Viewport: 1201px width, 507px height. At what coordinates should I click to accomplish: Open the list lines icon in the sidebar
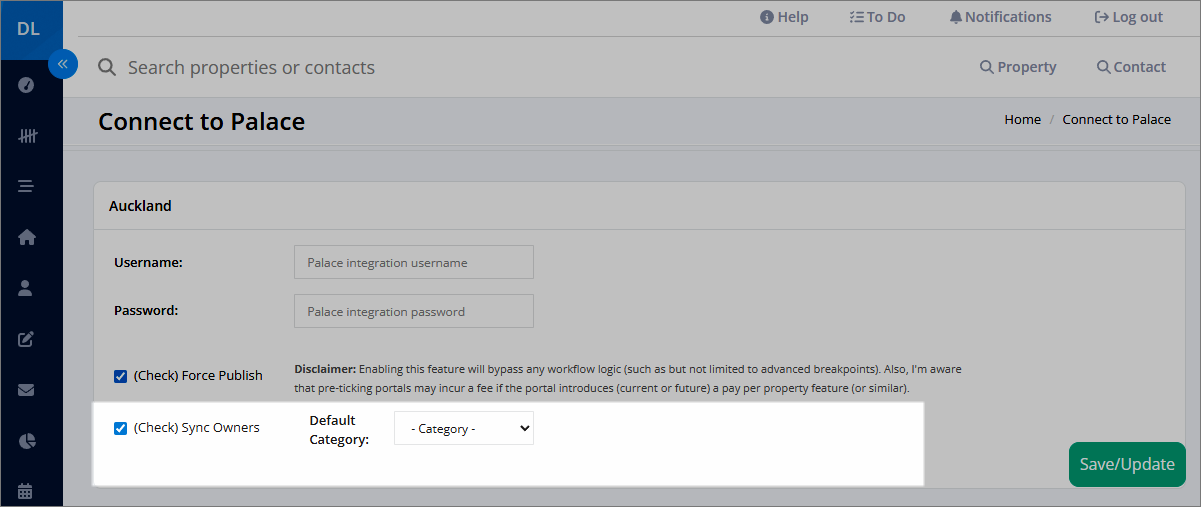click(27, 186)
